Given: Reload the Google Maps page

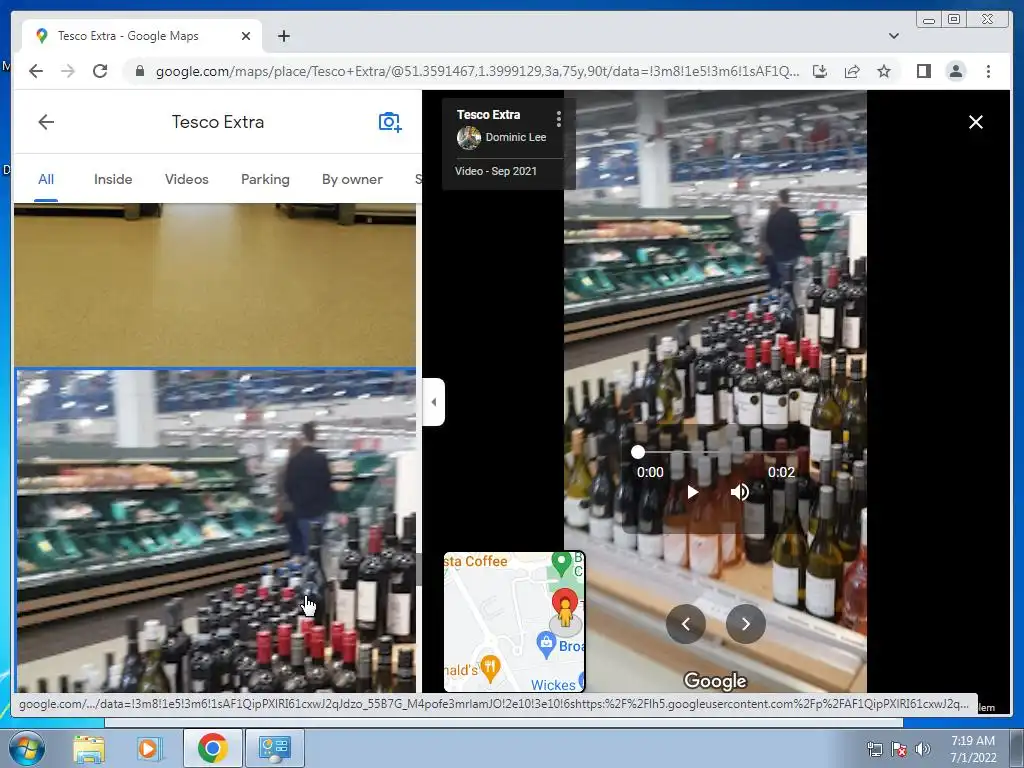Looking at the screenshot, I should click(100, 71).
